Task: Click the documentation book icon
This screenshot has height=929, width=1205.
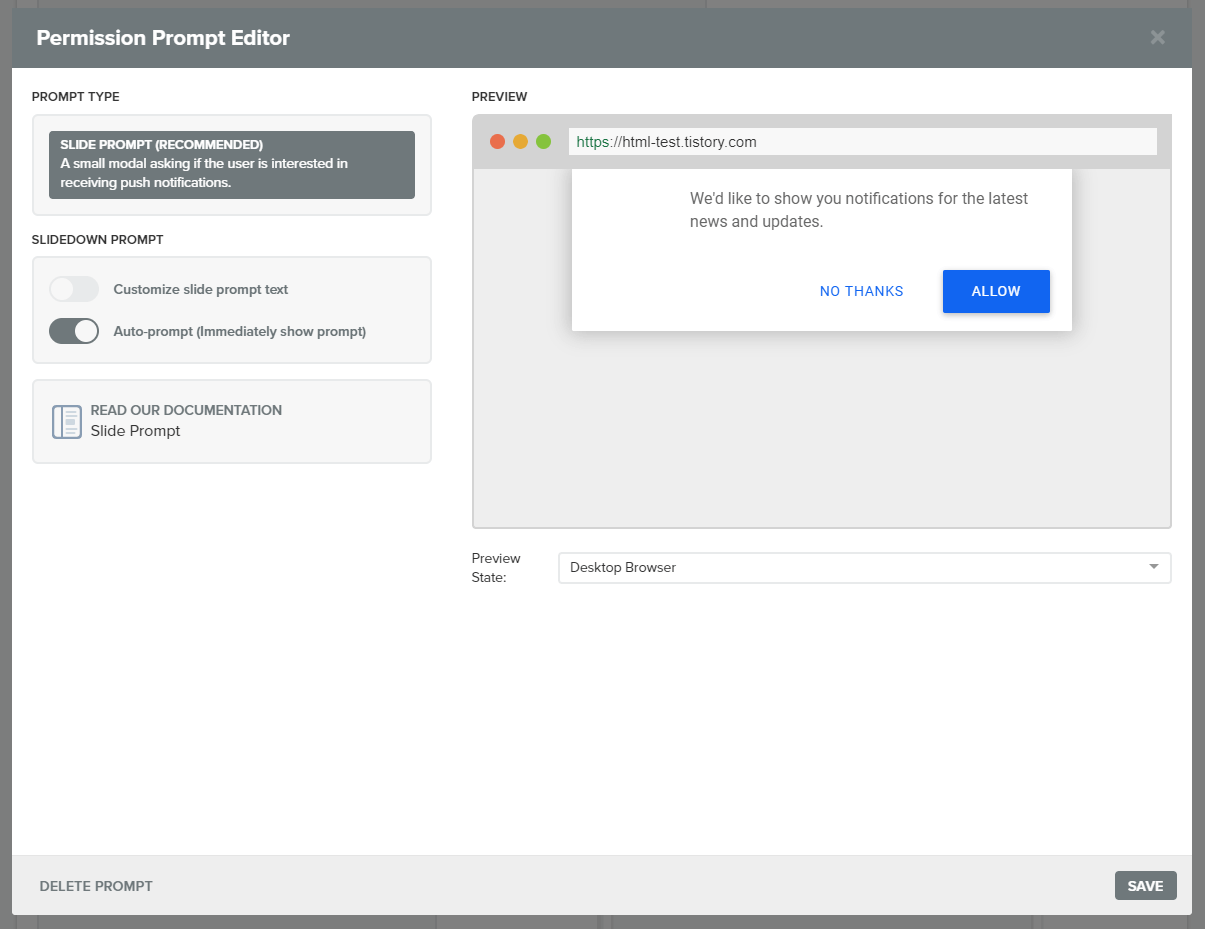Action: point(66,422)
